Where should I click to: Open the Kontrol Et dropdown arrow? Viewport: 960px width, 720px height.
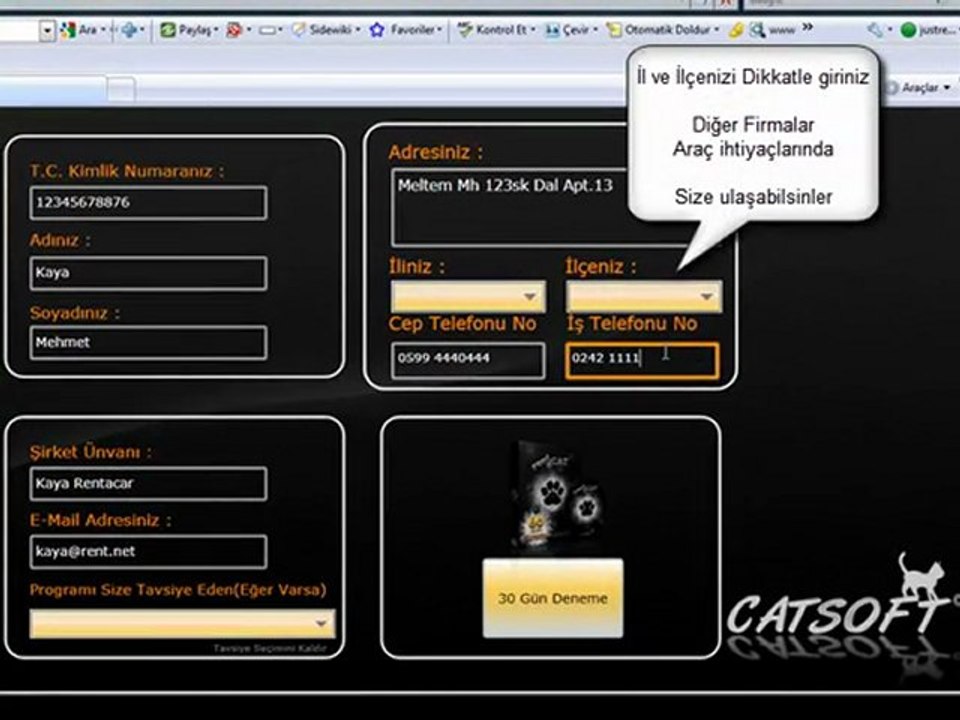pos(533,30)
